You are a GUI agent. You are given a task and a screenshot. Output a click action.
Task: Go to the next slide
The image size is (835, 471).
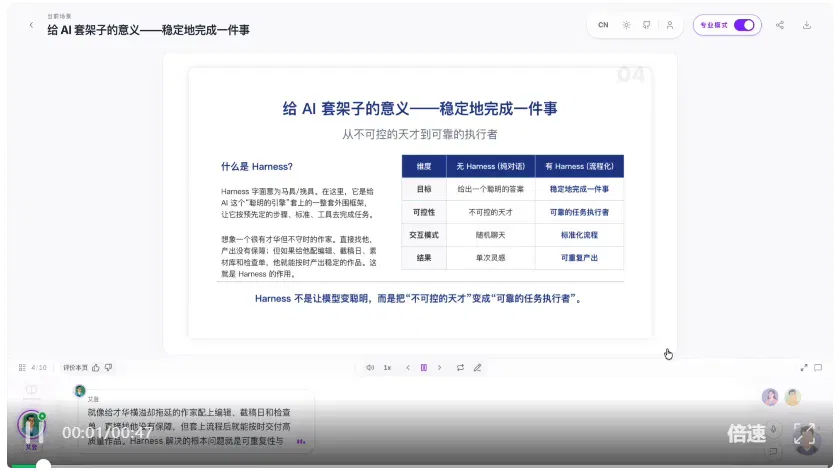439,368
